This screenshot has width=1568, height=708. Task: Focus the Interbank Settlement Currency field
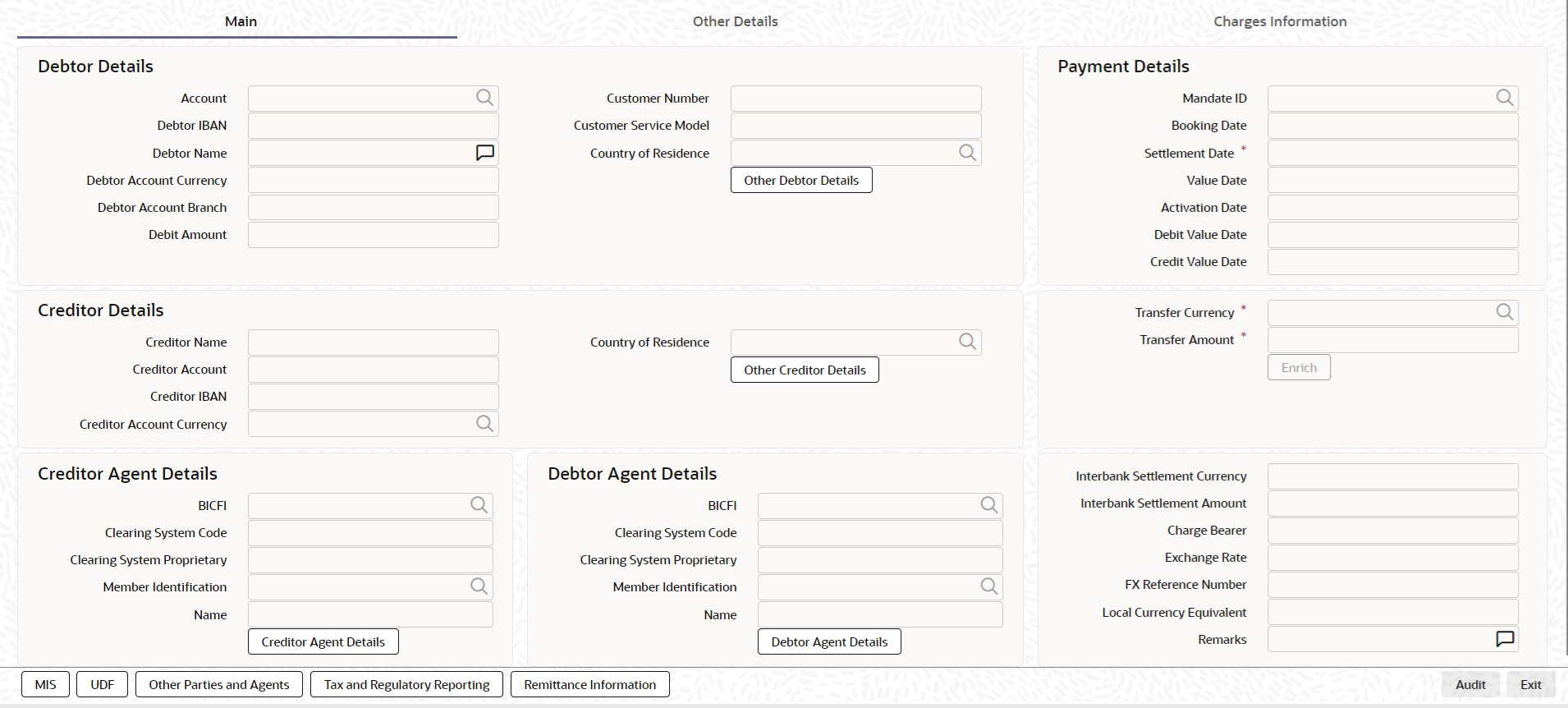(x=1393, y=476)
